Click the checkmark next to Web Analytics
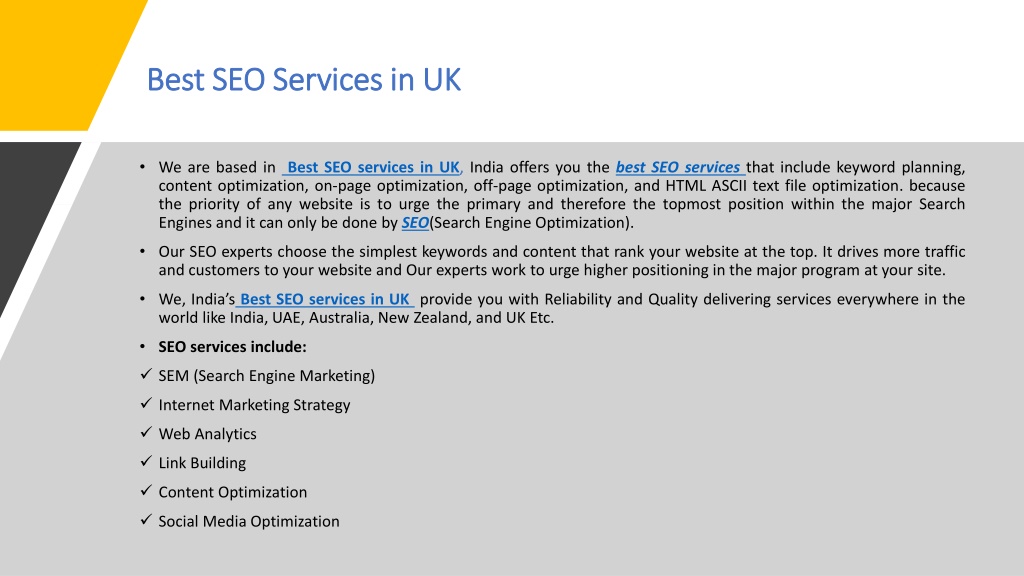 [x=146, y=432]
